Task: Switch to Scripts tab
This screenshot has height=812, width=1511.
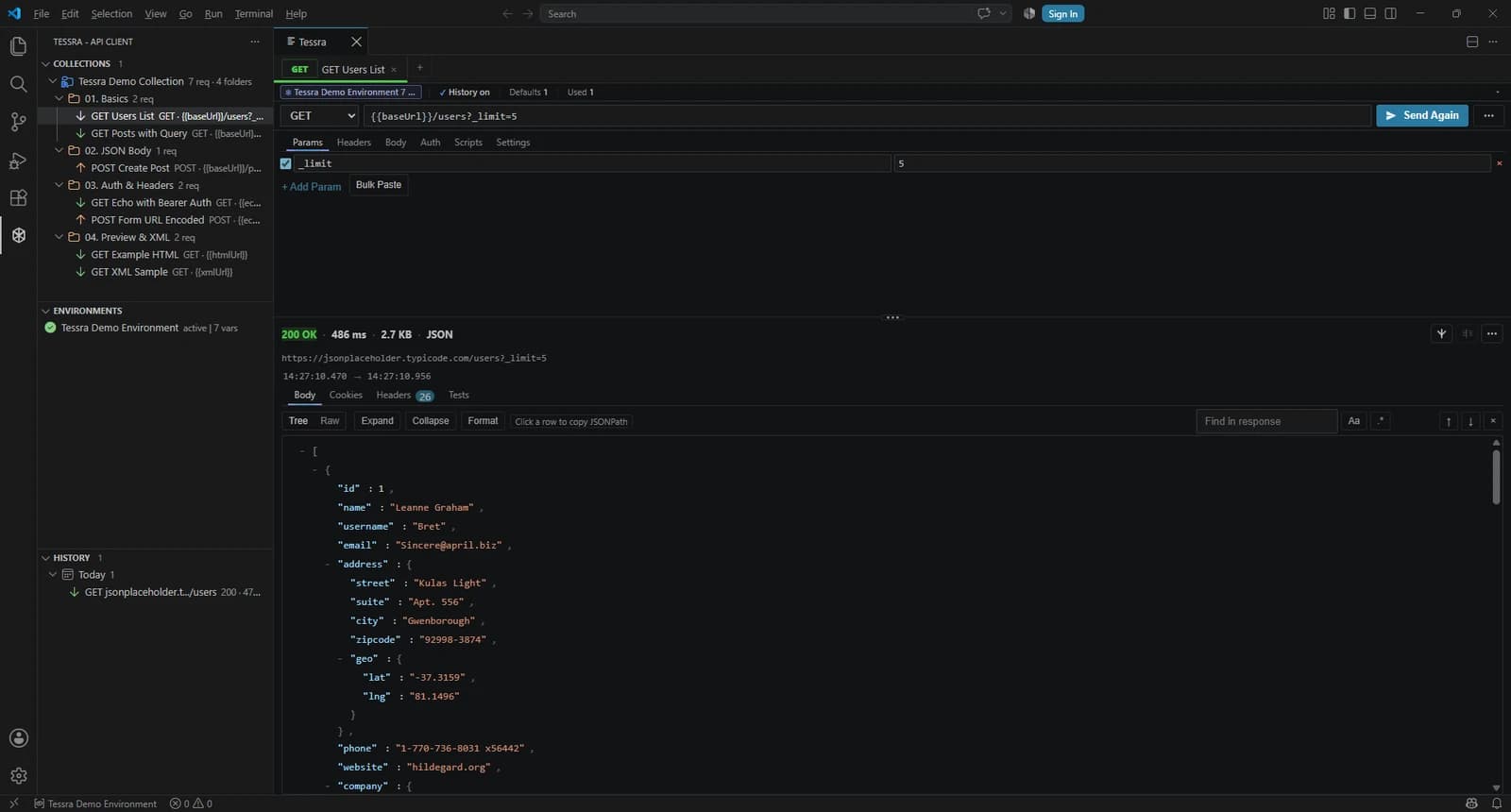Action: coord(468,143)
